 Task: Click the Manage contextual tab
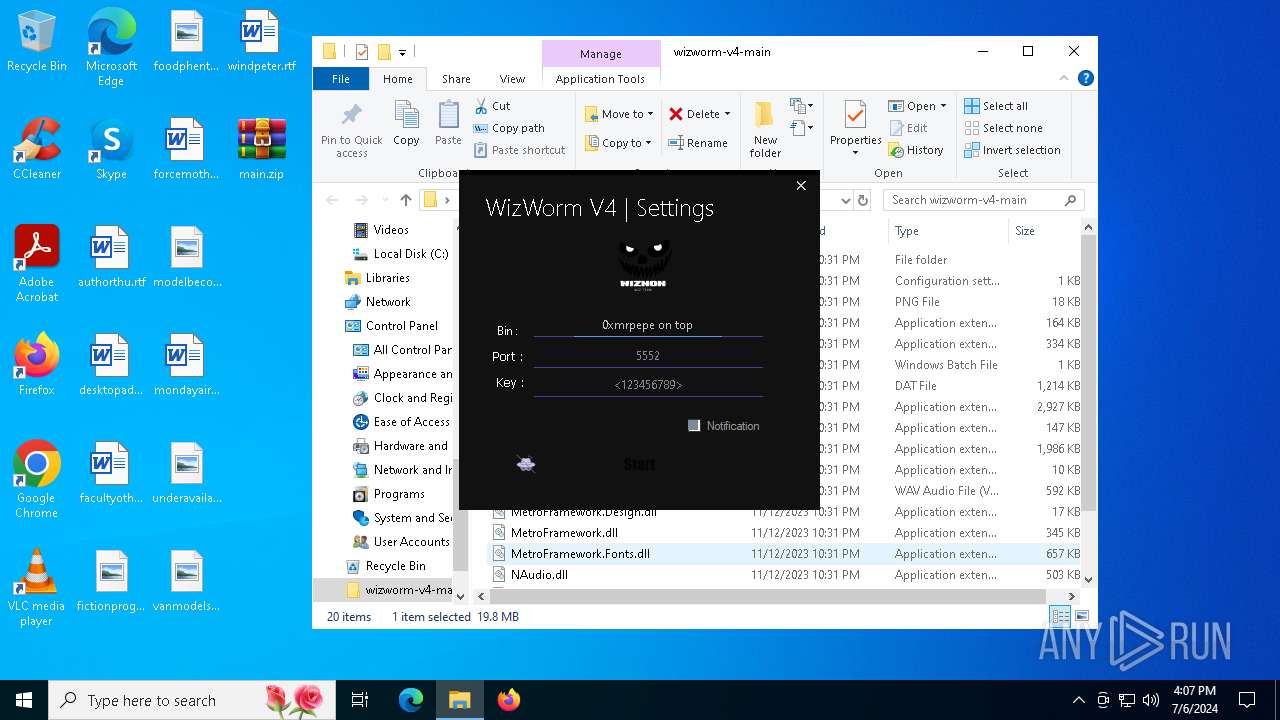coord(600,54)
